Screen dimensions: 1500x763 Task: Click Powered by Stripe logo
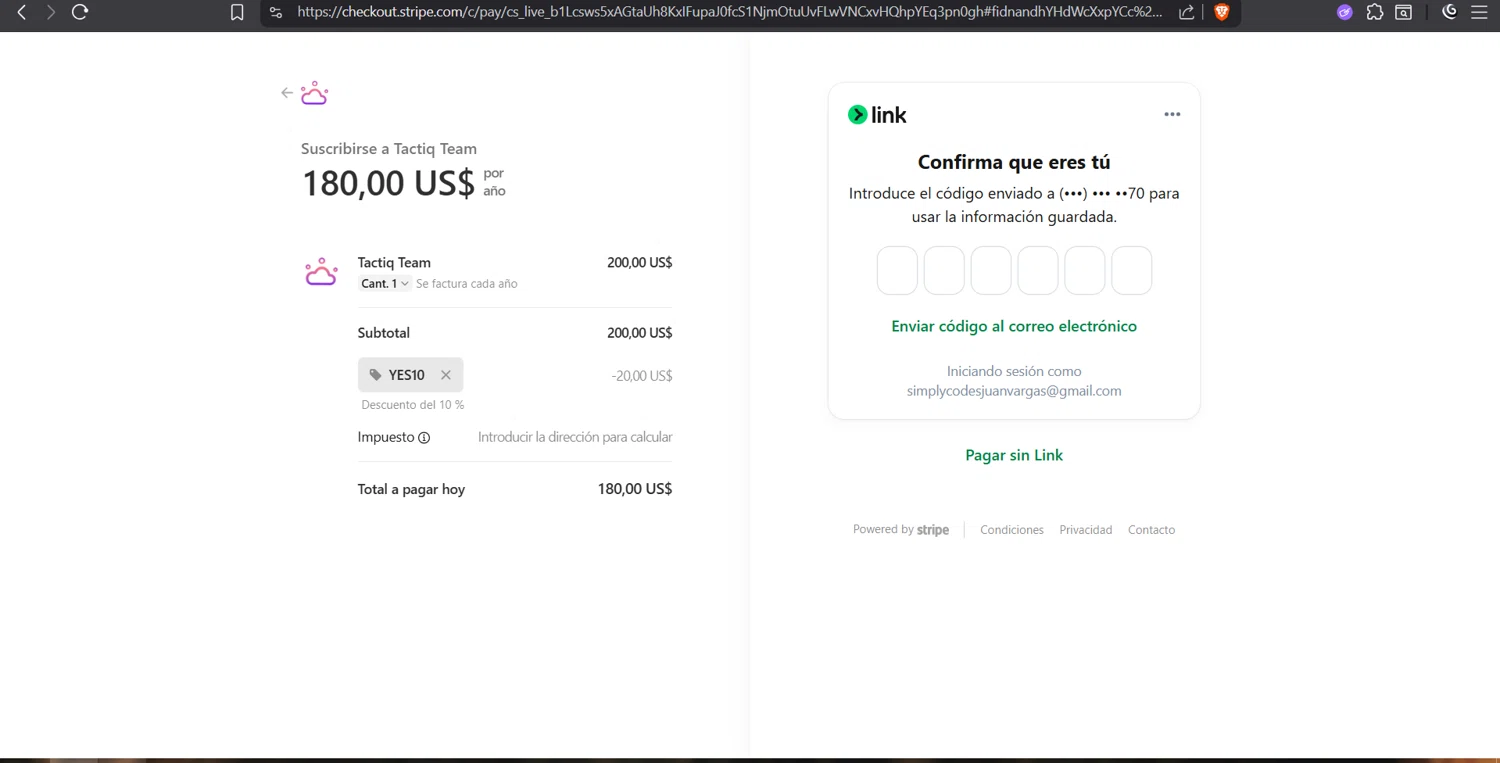tap(901, 530)
